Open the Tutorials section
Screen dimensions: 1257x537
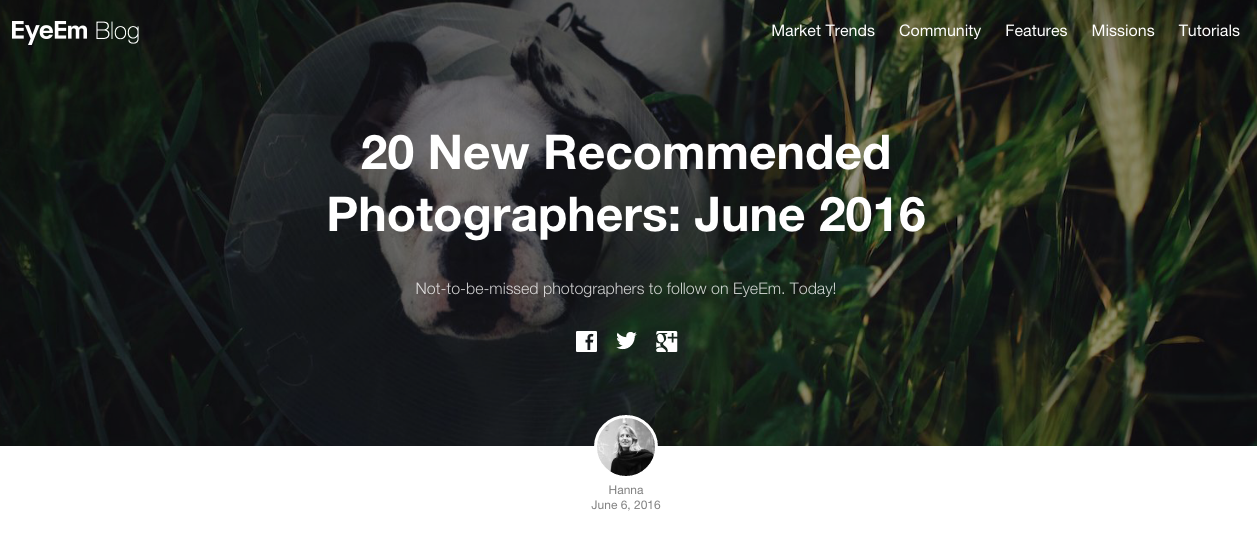coord(1209,31)
